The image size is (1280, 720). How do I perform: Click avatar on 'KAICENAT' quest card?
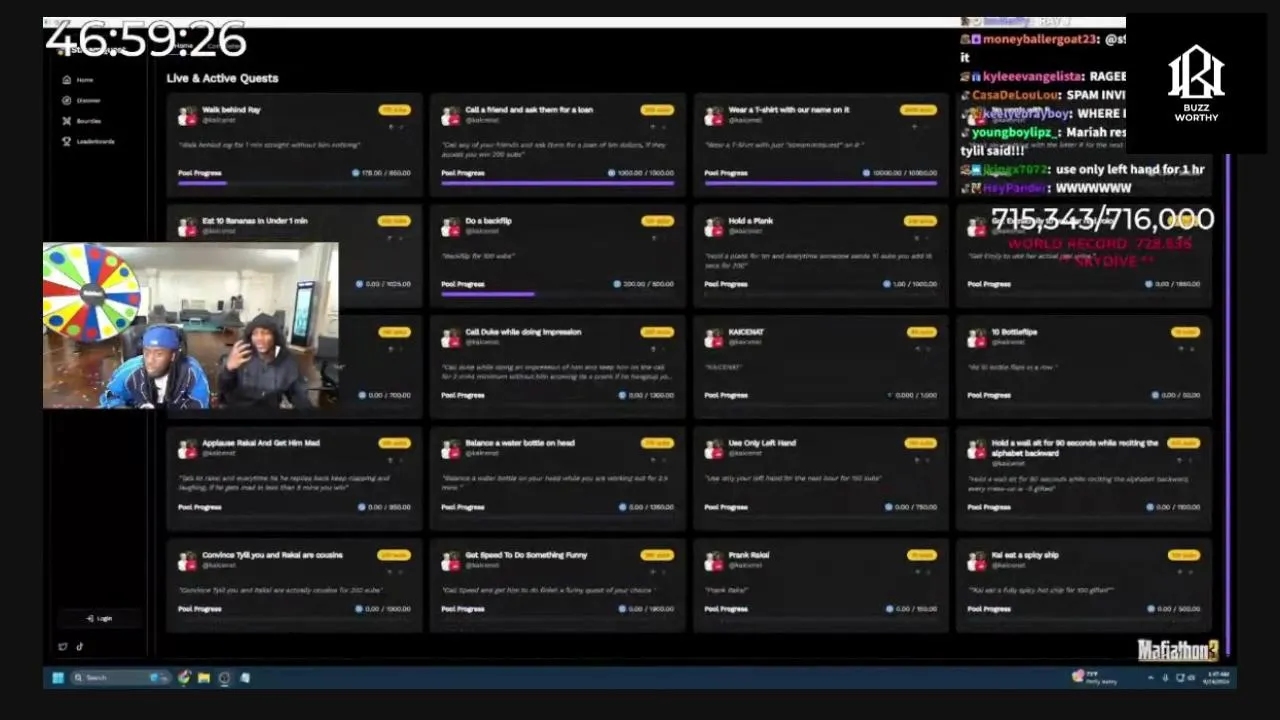713,338
